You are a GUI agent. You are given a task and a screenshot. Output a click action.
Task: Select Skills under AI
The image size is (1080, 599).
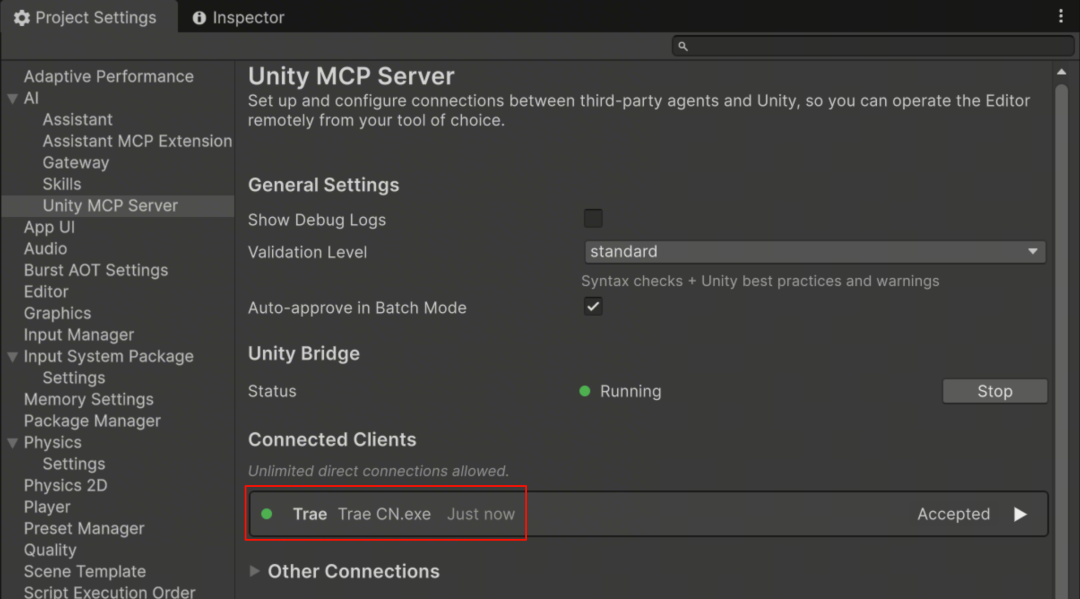[61, 184]
